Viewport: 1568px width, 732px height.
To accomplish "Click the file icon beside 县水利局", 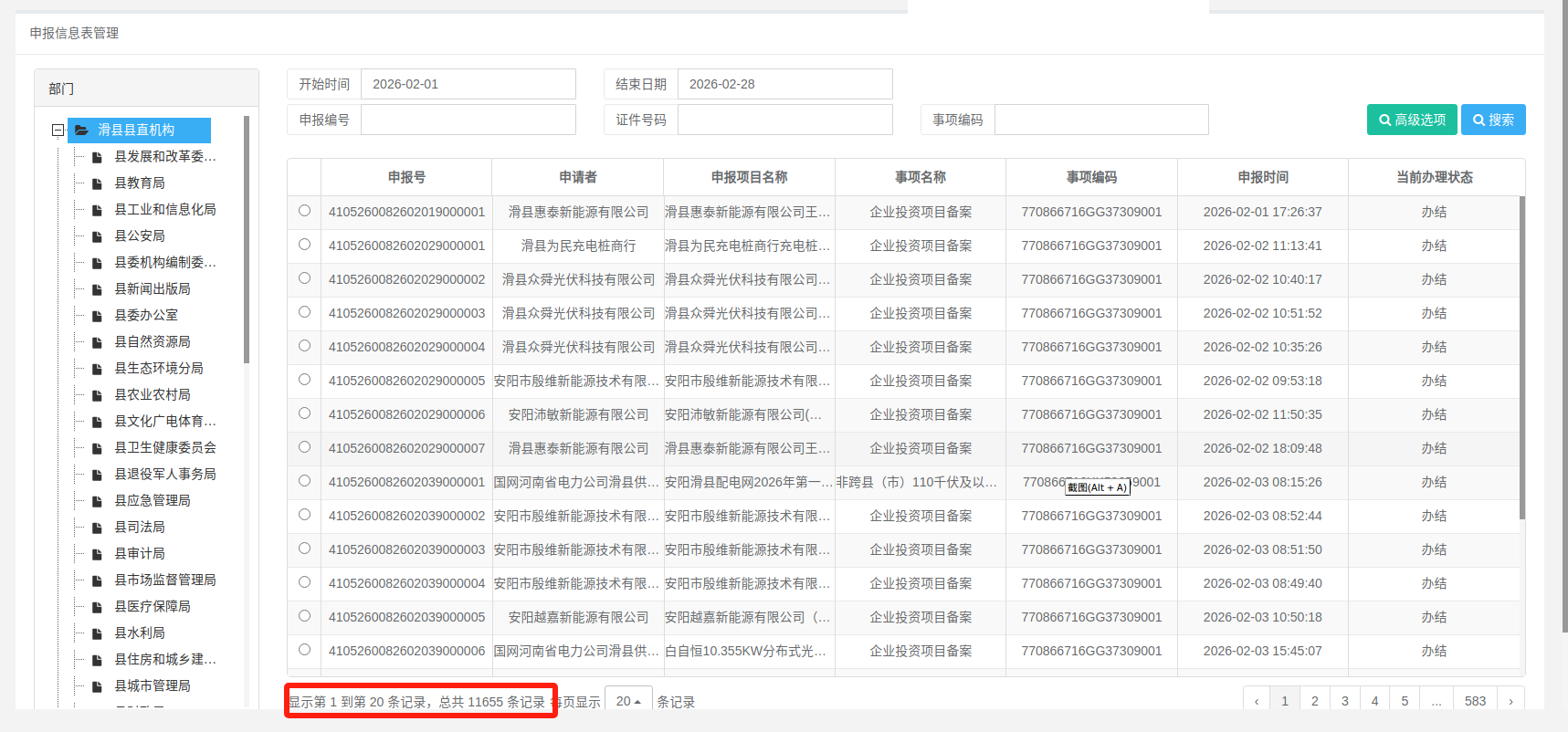I will point(97,633).
